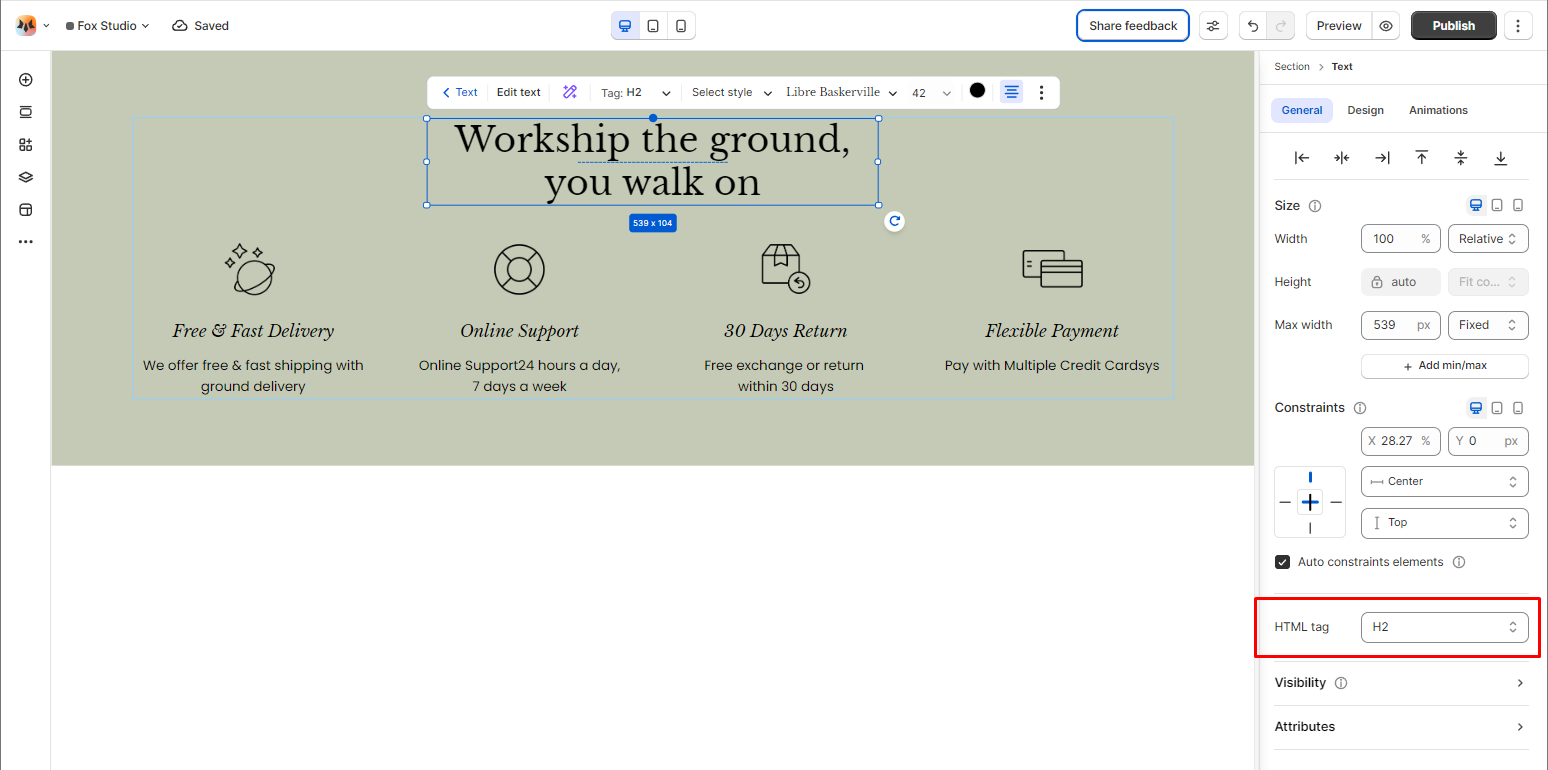Open the HTML tag H2 dropdown
This screenshot has width=1548, height=770.
1445,627
